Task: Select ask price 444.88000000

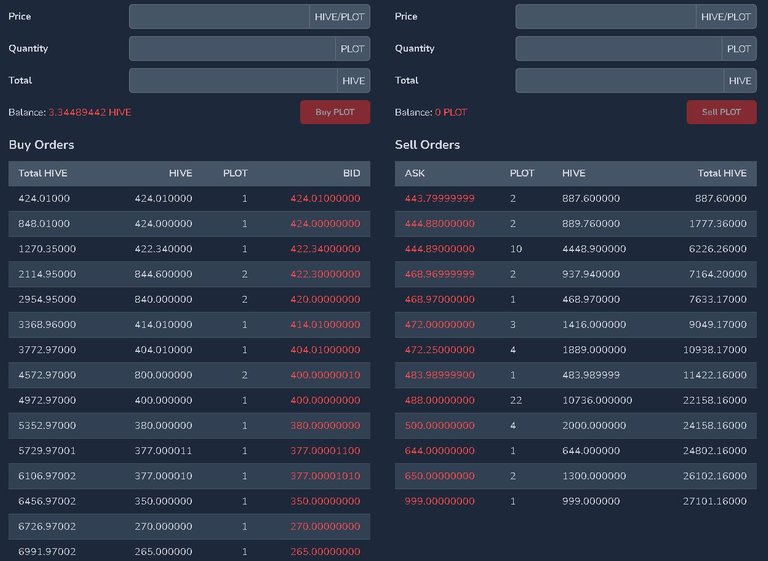Action: point(440,223)
